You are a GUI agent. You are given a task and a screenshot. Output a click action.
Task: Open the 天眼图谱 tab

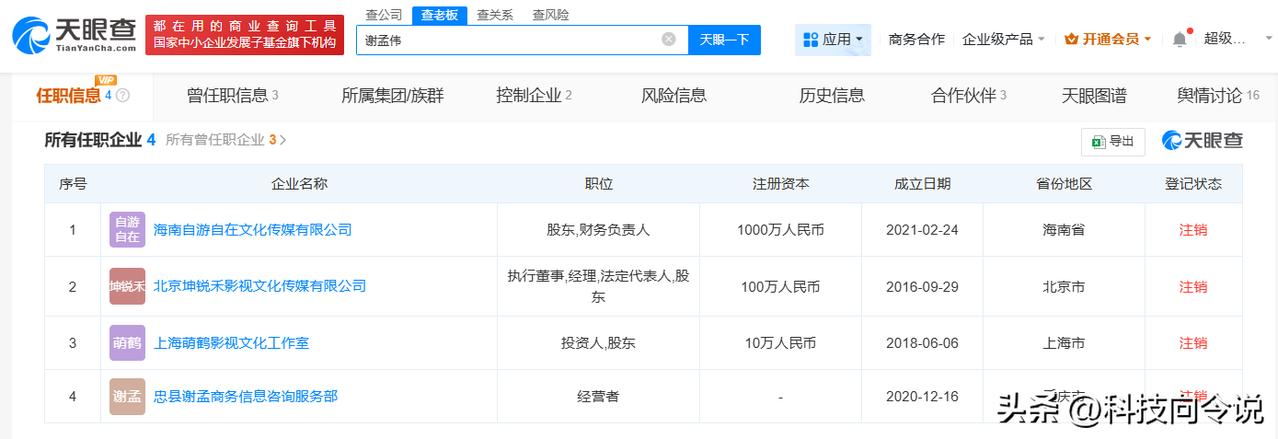[1094, 95]
